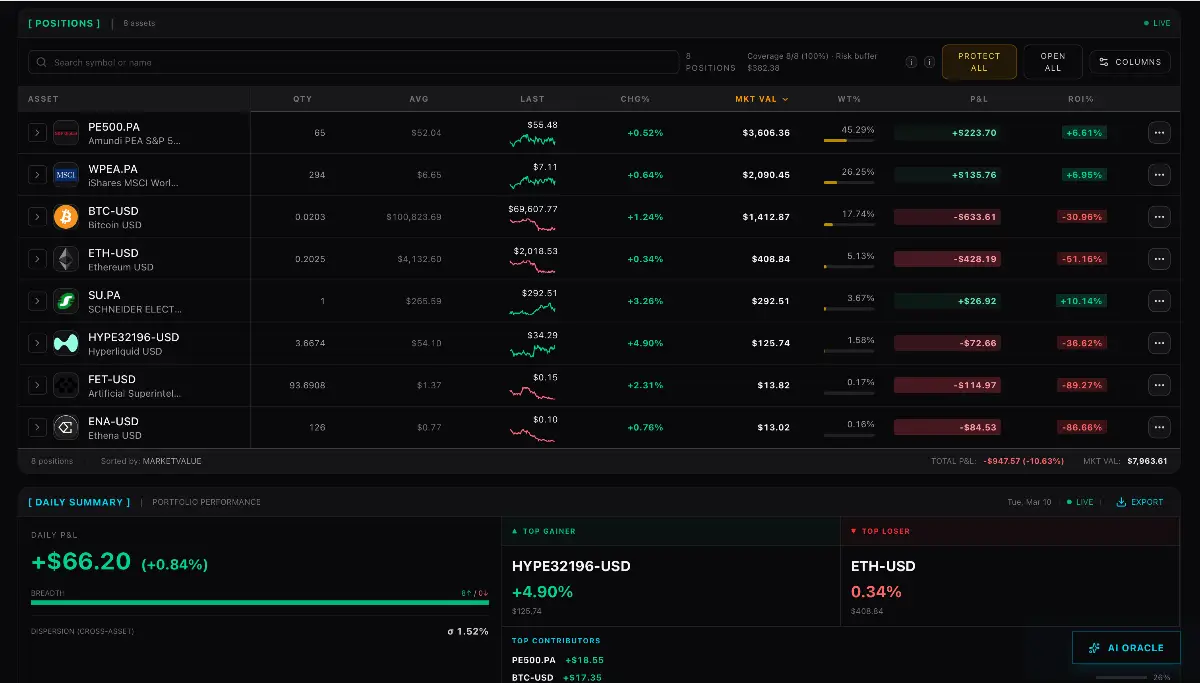Expand the PE500.PA position row

click(37, 133)
